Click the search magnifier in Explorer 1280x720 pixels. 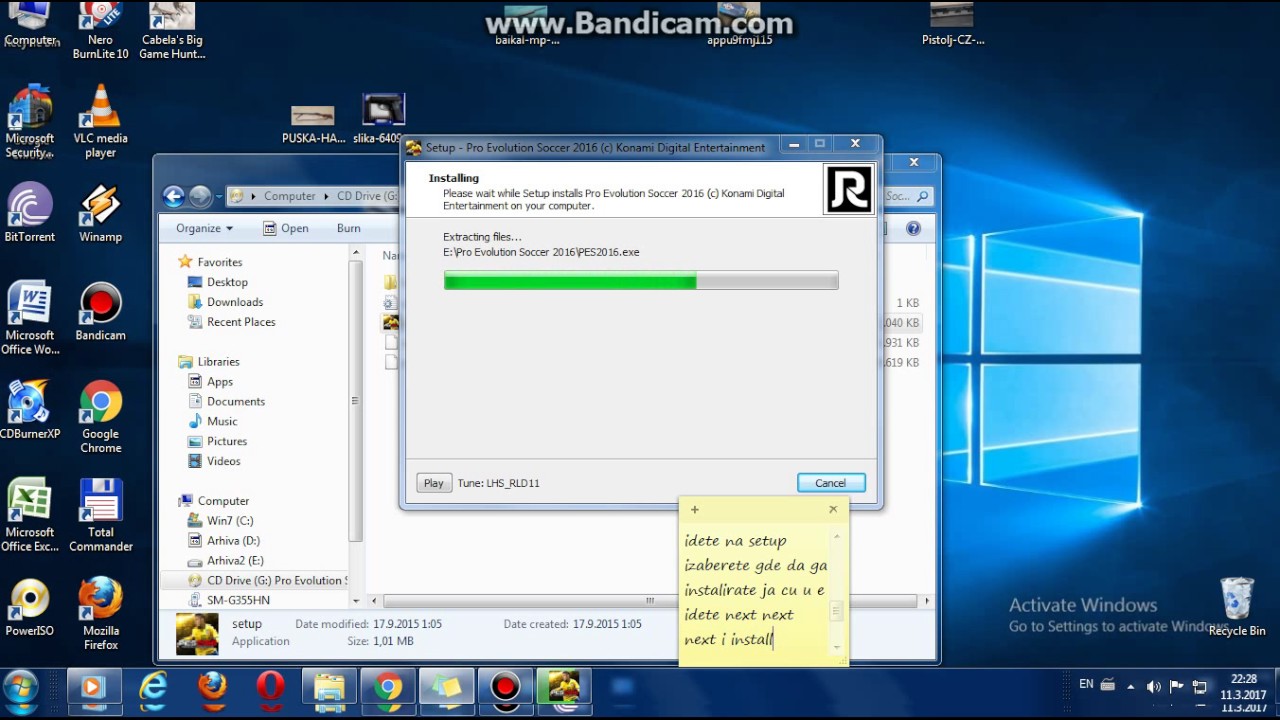pos(922,197)
